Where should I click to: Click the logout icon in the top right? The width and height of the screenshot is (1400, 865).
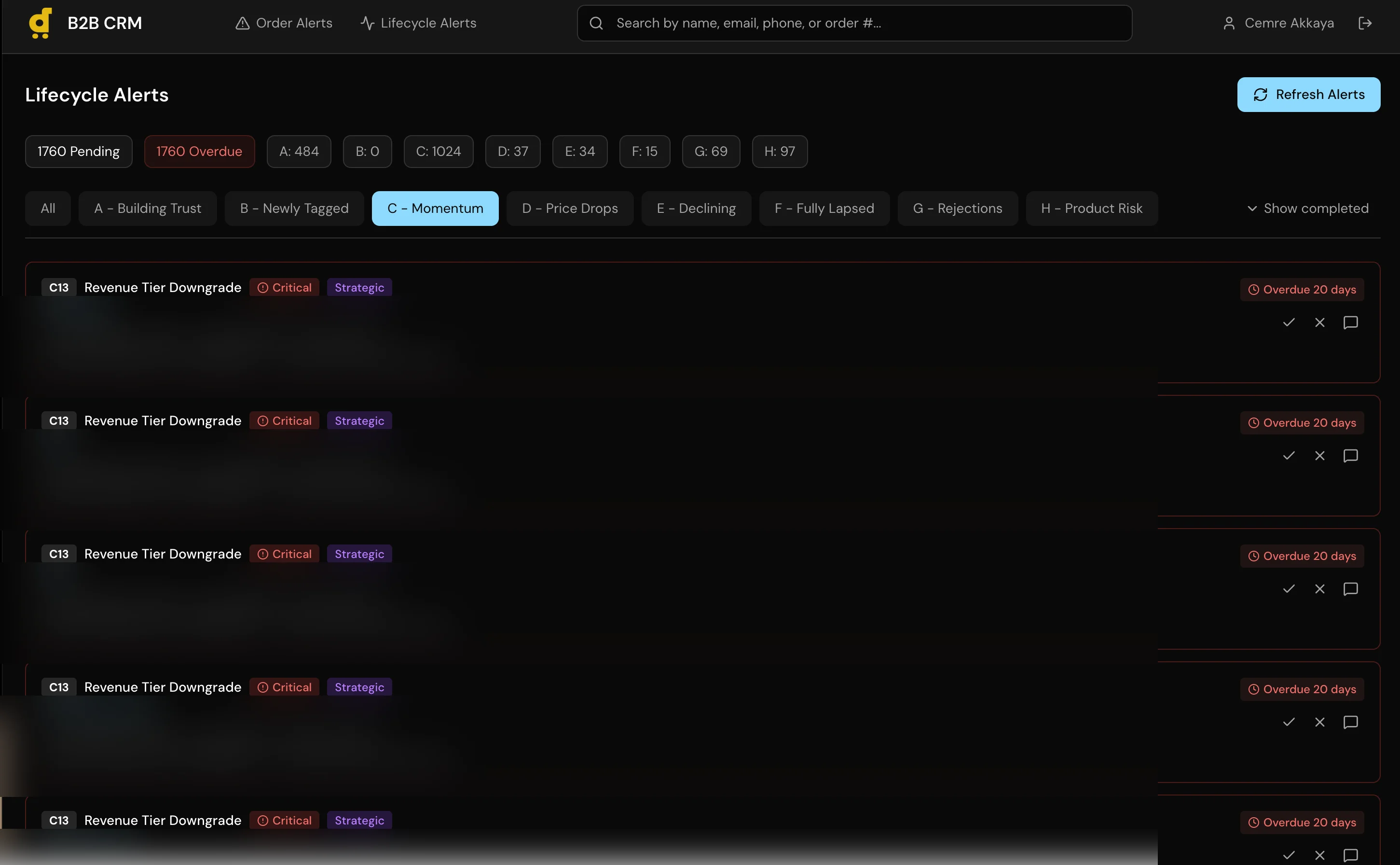pyautogui.click(x=1366, y=23)
